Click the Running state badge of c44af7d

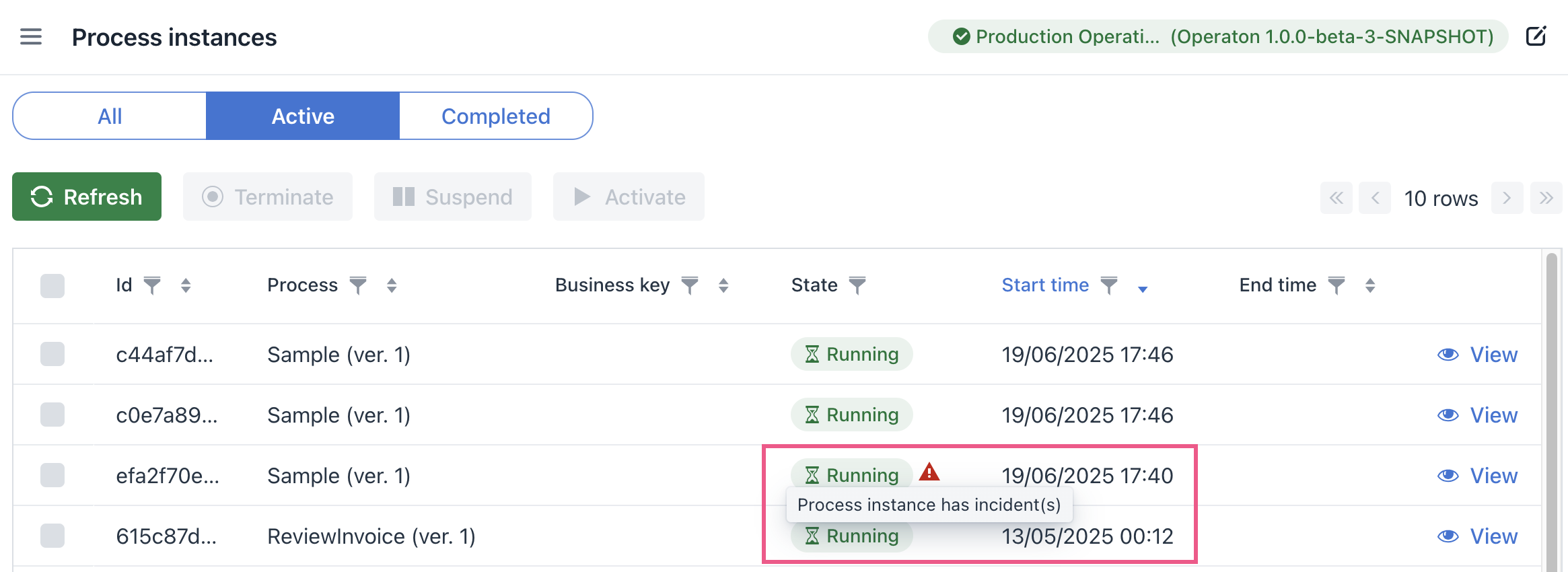coord(852,354)
